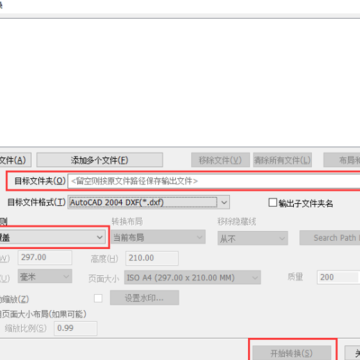The height and width of the screenshot is (360, 360).
Task: Toggle the checkbox beside 设置水印
Action: (98, 298)
